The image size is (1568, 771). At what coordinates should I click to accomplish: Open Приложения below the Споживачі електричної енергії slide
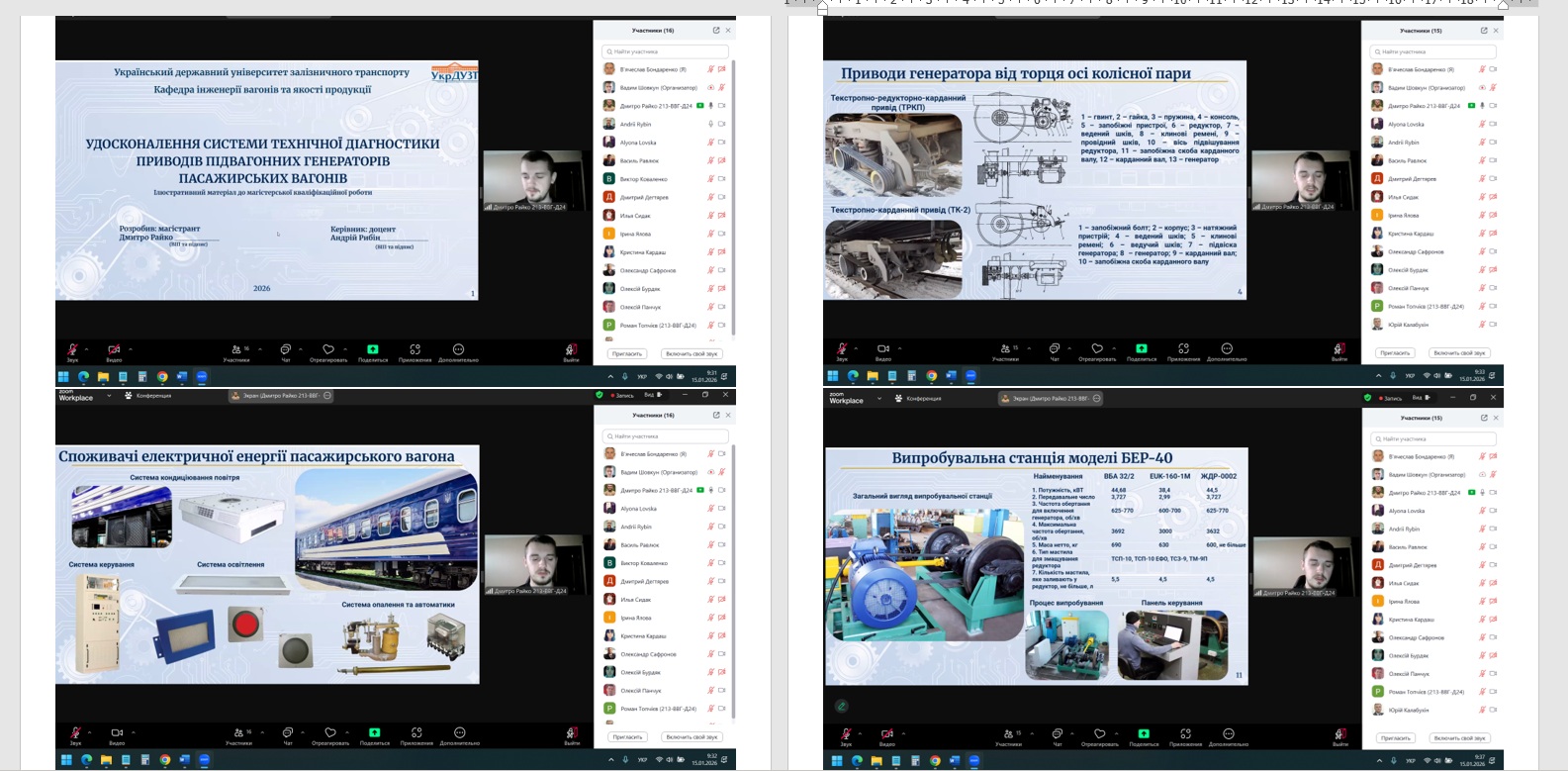click(x=416, y=734)
